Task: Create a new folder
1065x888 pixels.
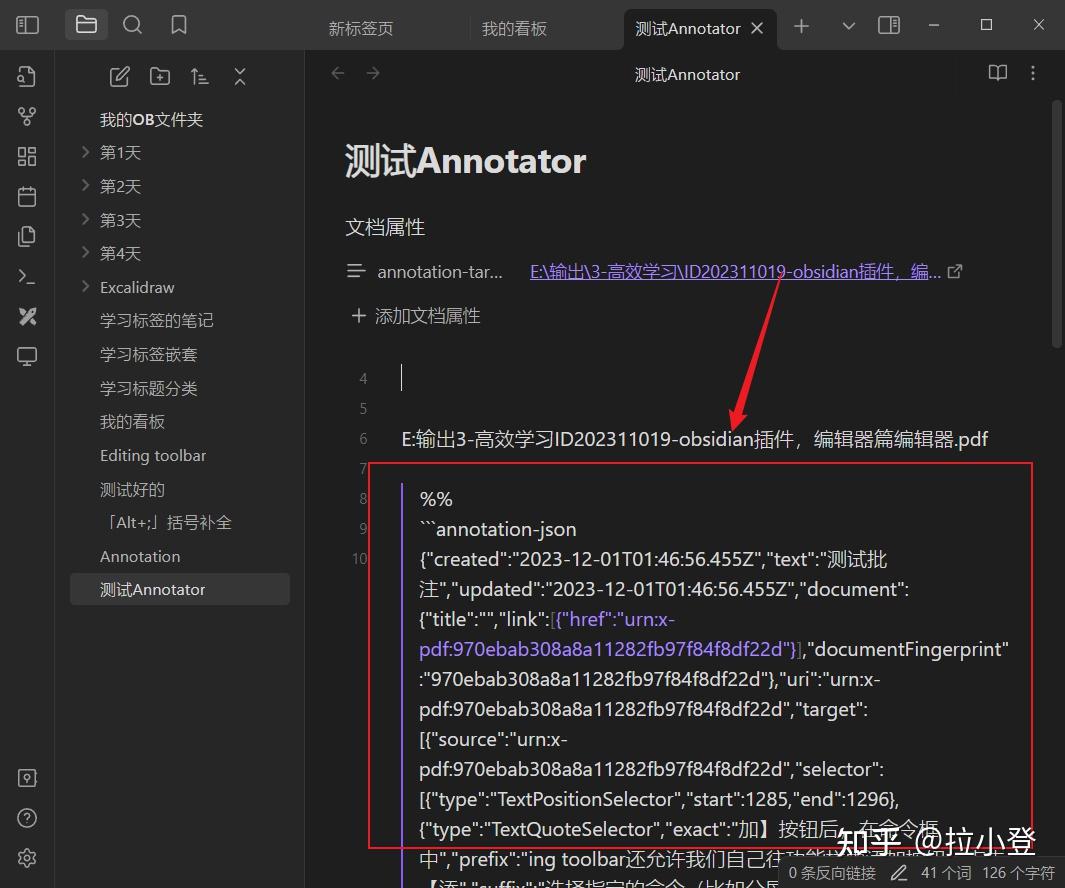Action: click(x=160, y=77)
